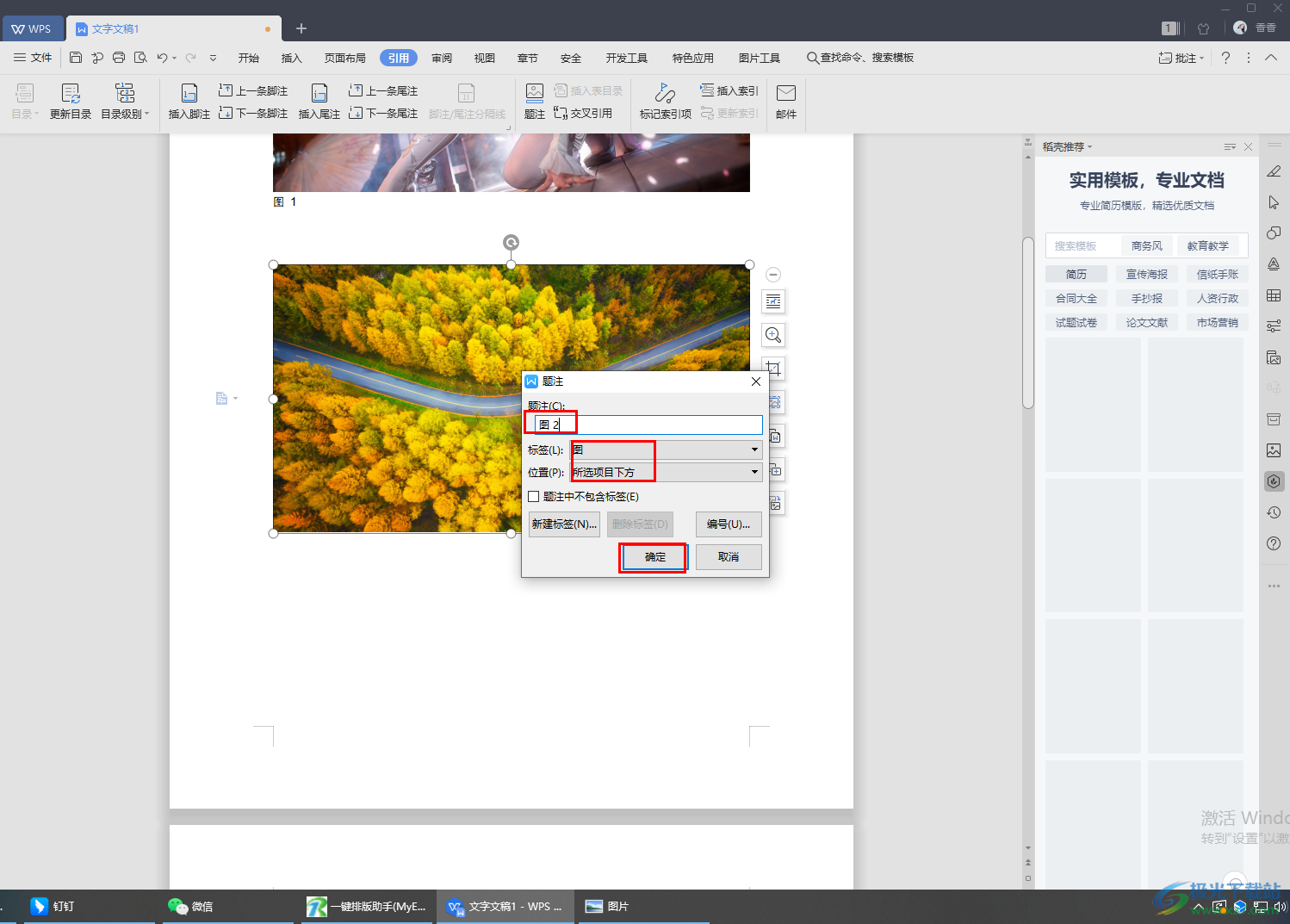Viewport: 1290px width, 924px height.
Task: Click the table grid icon in right sidebar
Action: click(1274, 295)
